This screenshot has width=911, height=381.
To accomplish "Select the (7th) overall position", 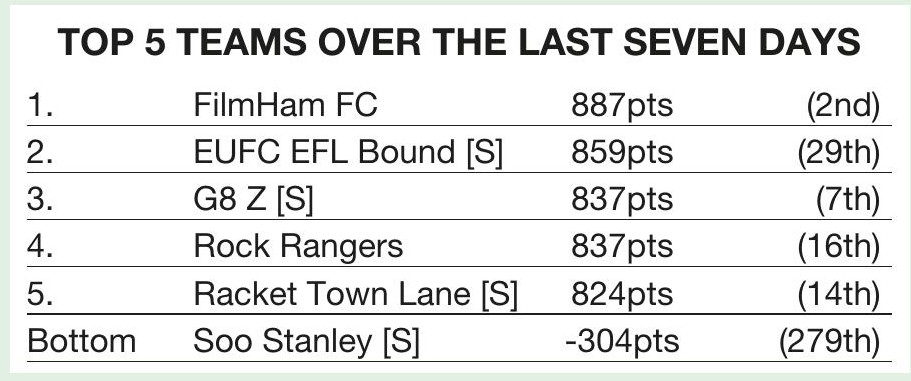I will coord(848,200).
